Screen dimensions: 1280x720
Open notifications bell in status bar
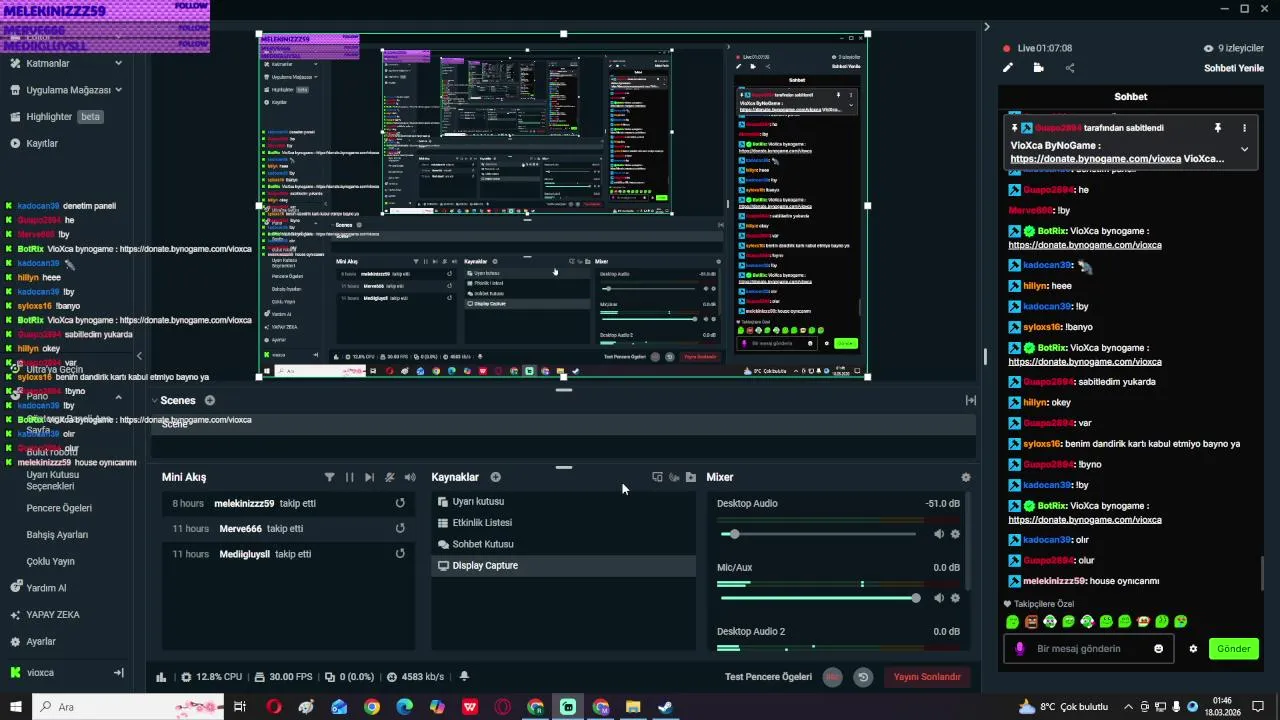click(x=464, y=677)
